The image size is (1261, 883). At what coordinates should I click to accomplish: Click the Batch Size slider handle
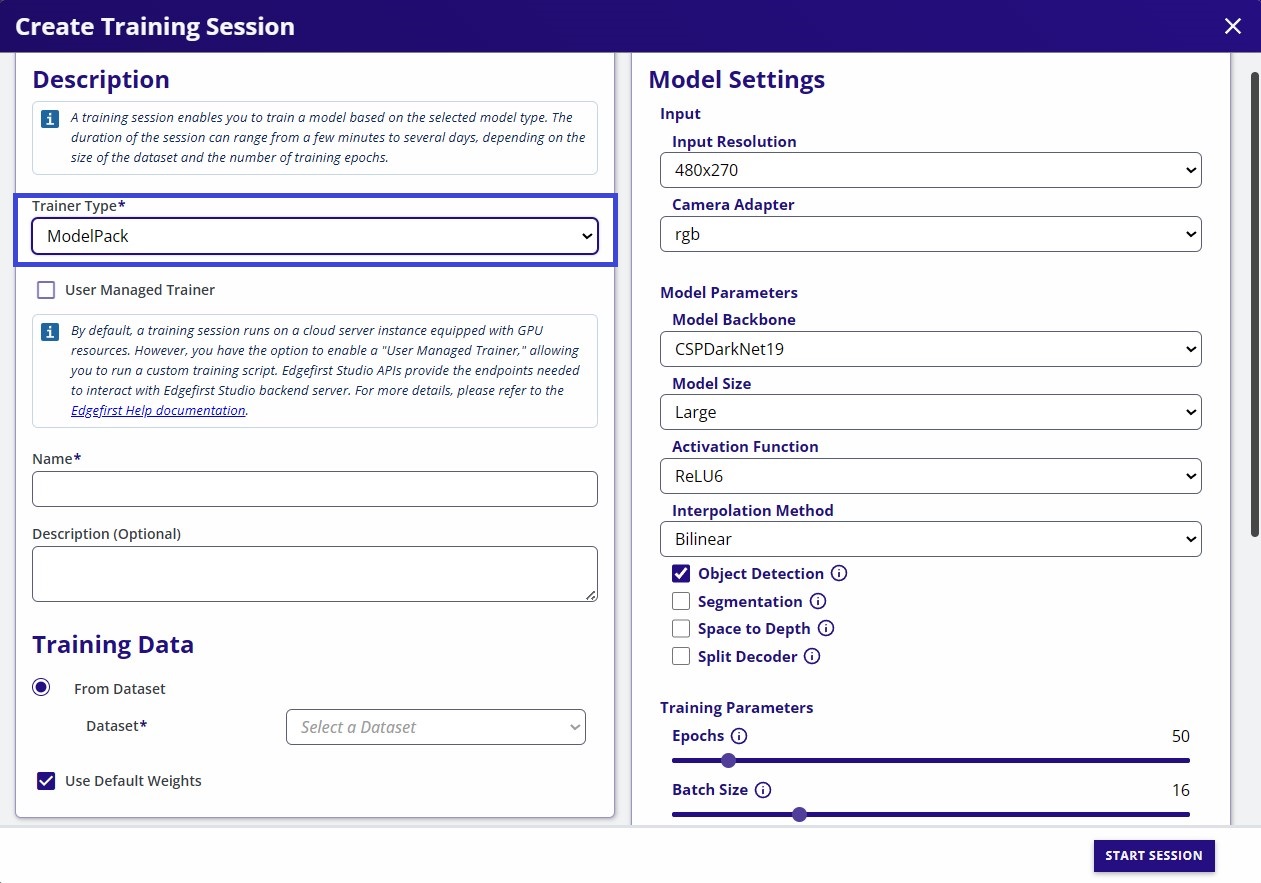pos(799,814)
